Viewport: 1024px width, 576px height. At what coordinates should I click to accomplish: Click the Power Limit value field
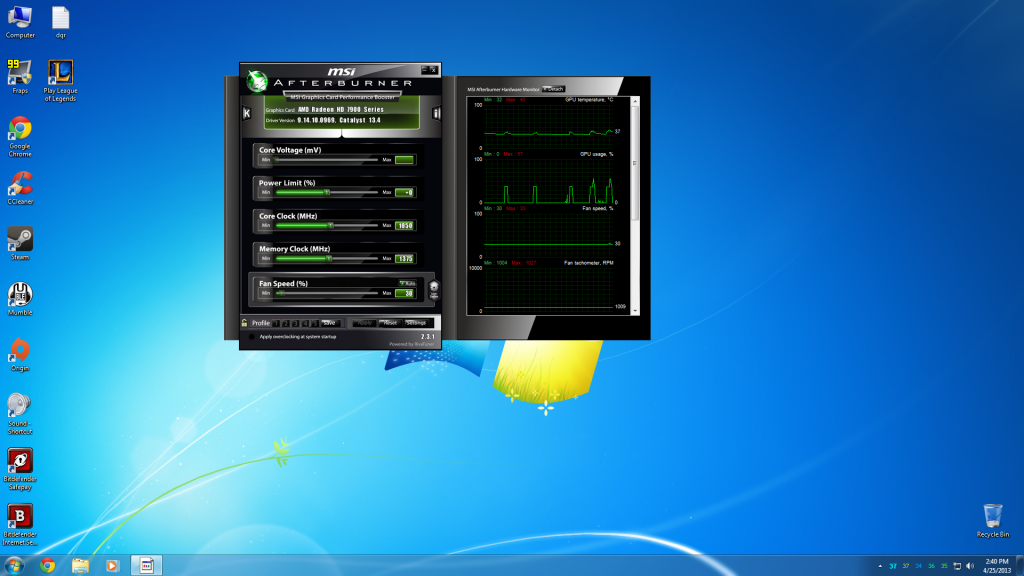pos(404,193)
